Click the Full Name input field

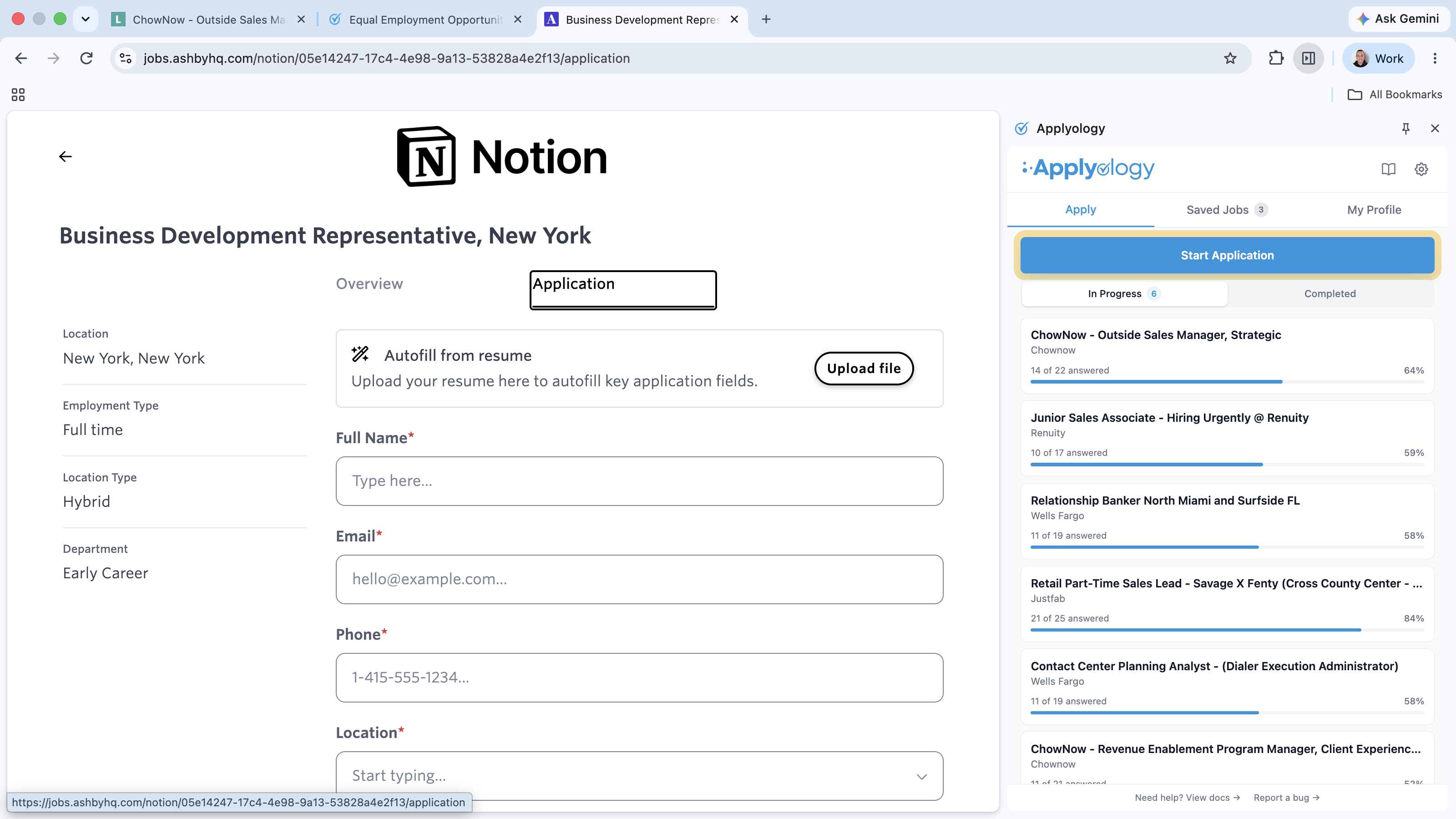click(x=639, y=481)
